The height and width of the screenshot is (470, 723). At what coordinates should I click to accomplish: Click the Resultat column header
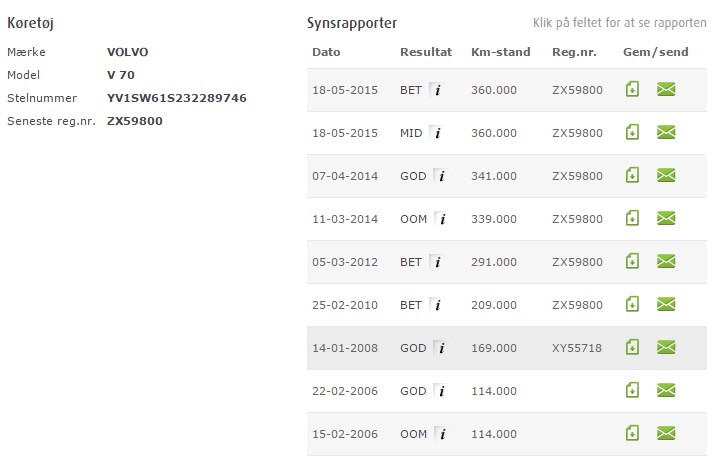426,52
